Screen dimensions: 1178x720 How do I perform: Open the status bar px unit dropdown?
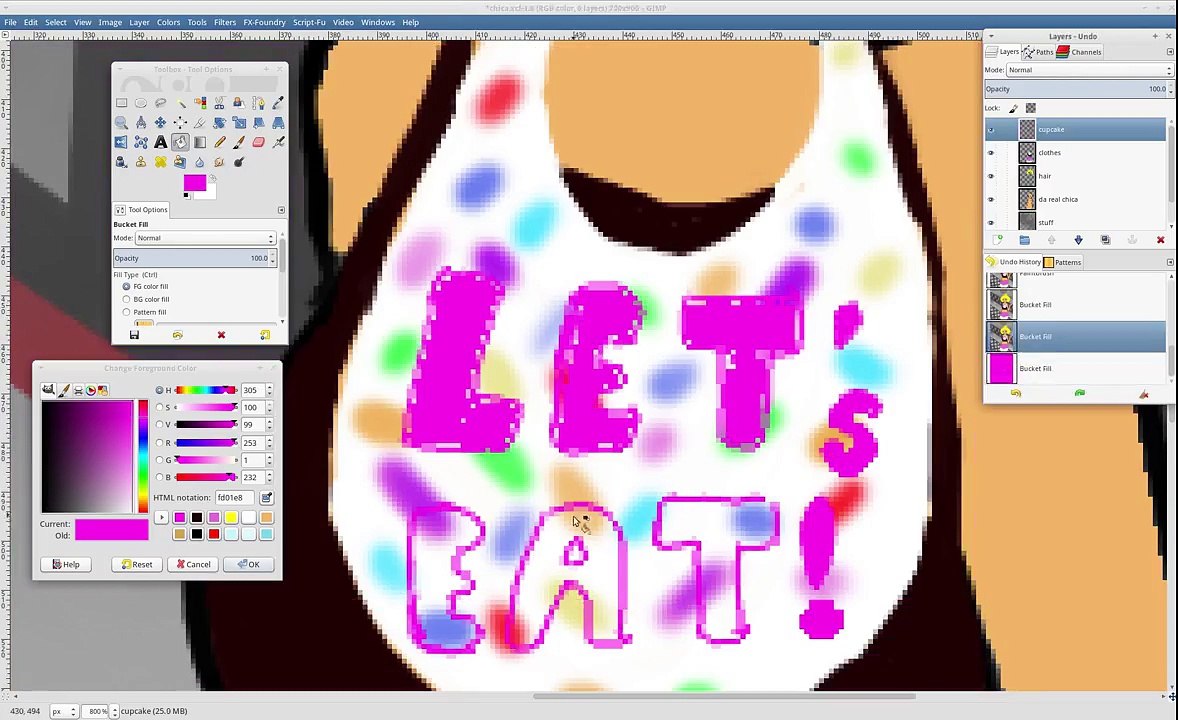[x=64, y=711]
